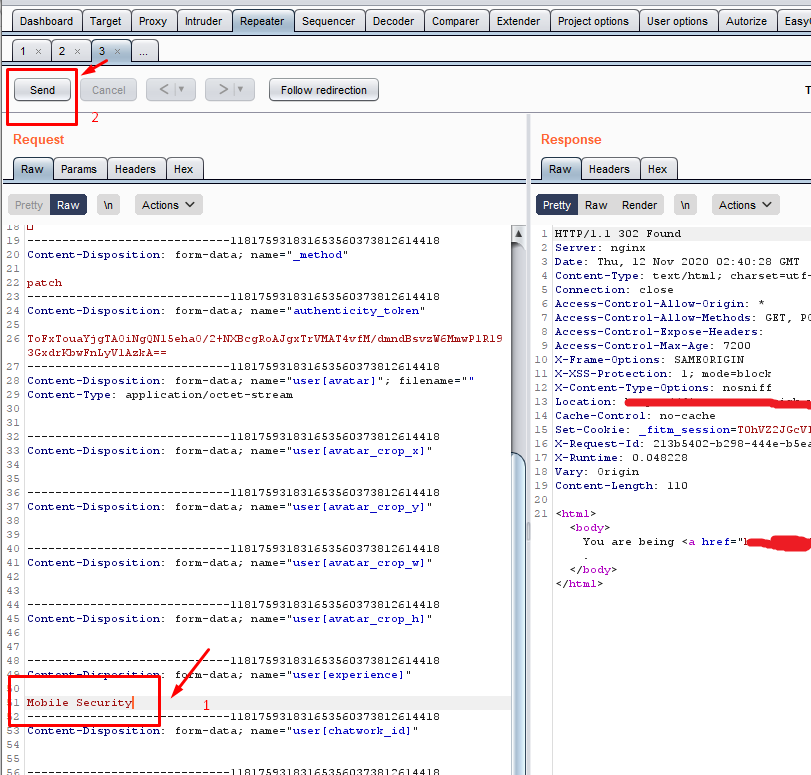Switch request view to Pretty

point(29,205)
